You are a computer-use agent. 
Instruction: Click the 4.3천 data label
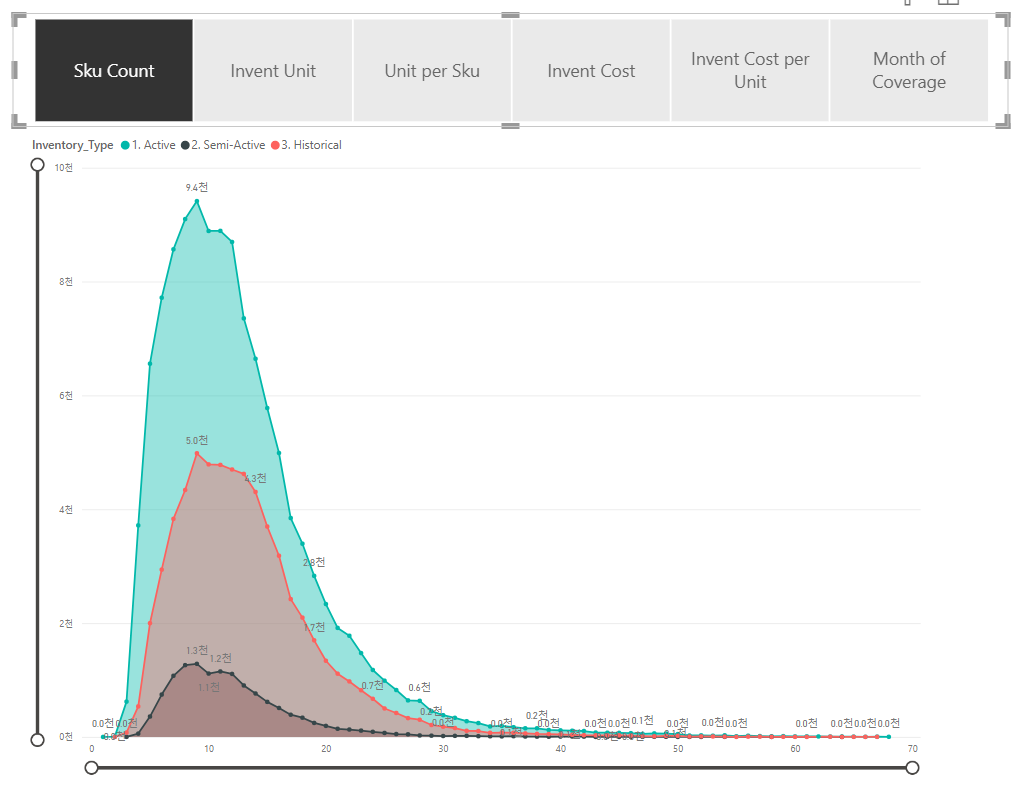coord(255,478)
